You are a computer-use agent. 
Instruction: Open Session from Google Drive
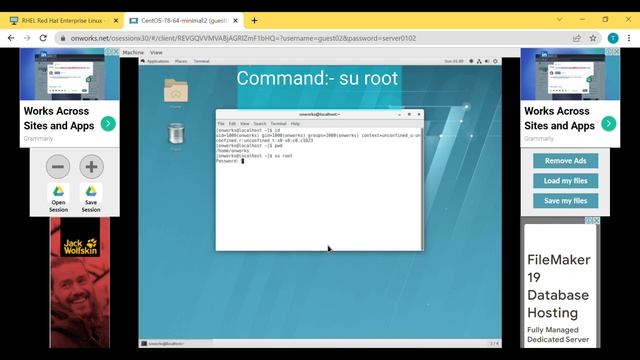click(58, 198)
